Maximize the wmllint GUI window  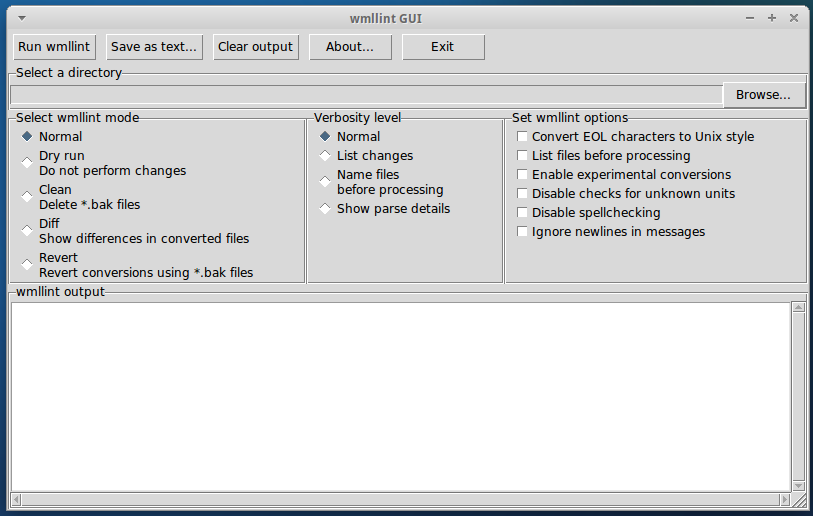point(772,18)
